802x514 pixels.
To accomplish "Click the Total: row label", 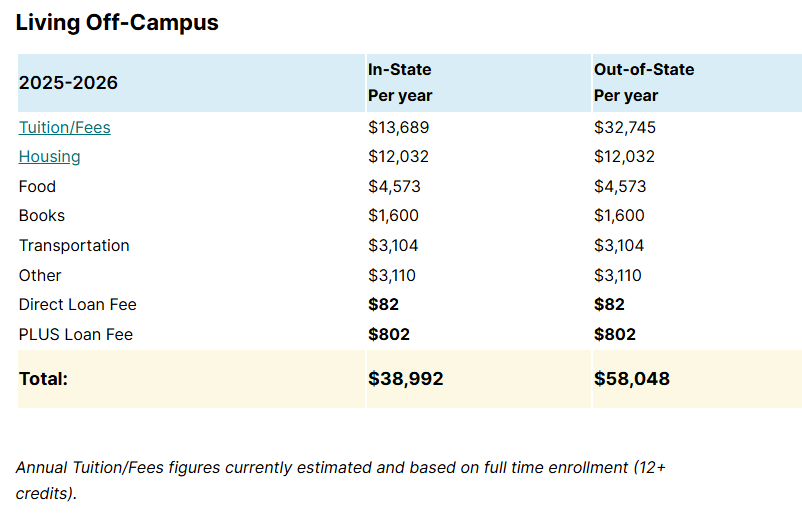I will point(43,379).
